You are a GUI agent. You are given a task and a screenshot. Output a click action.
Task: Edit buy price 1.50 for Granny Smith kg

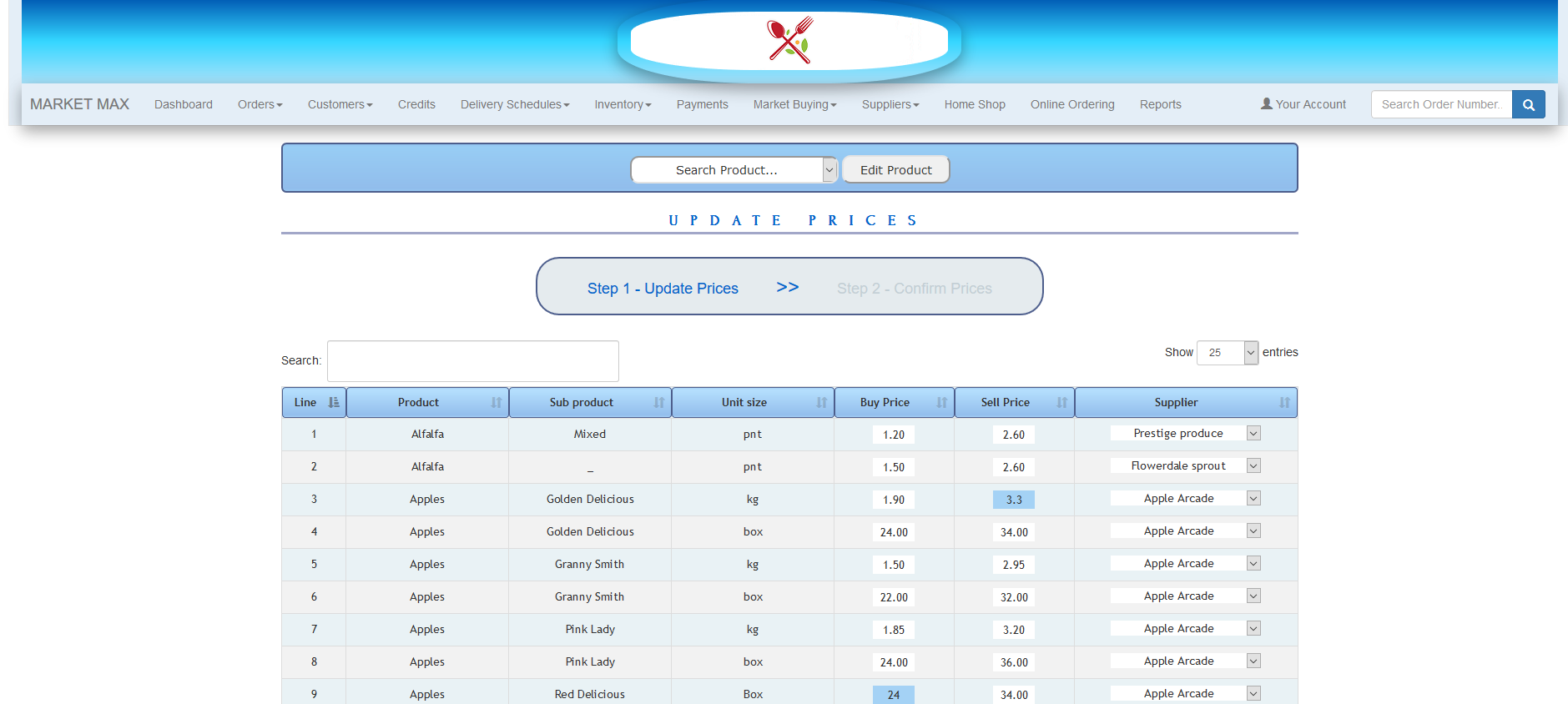pyautogui.click(x=894, y=565)
